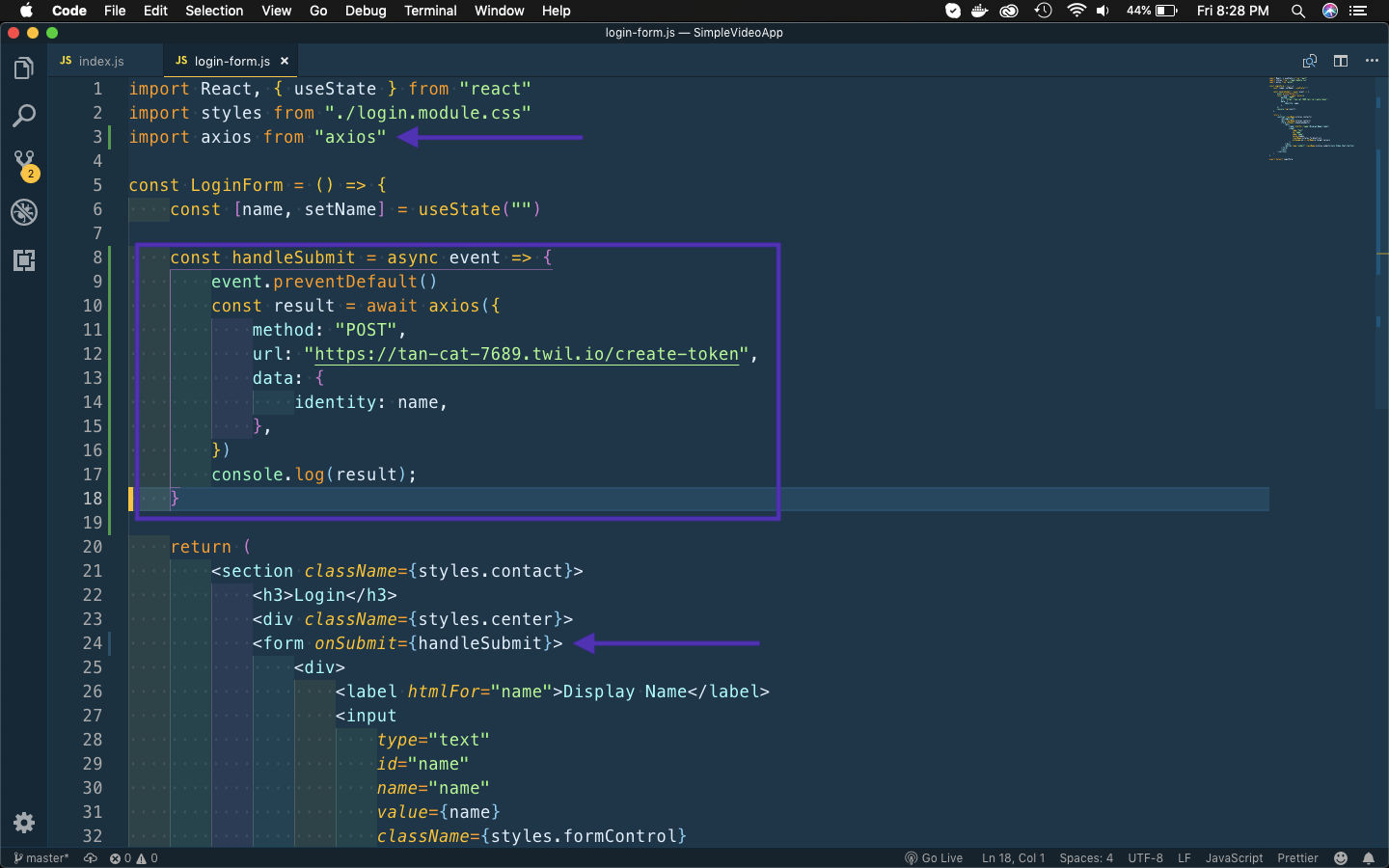Open the Wi-Fi menu bar icon
Image resolution: width=1389 pixels, height=868 pixels.
1076,11
